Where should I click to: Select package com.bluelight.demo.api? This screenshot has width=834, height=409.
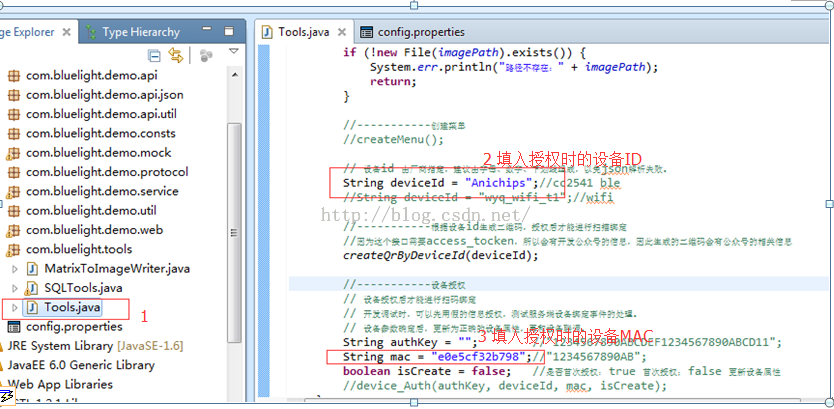pyautogui.click(x=91, y=76)
